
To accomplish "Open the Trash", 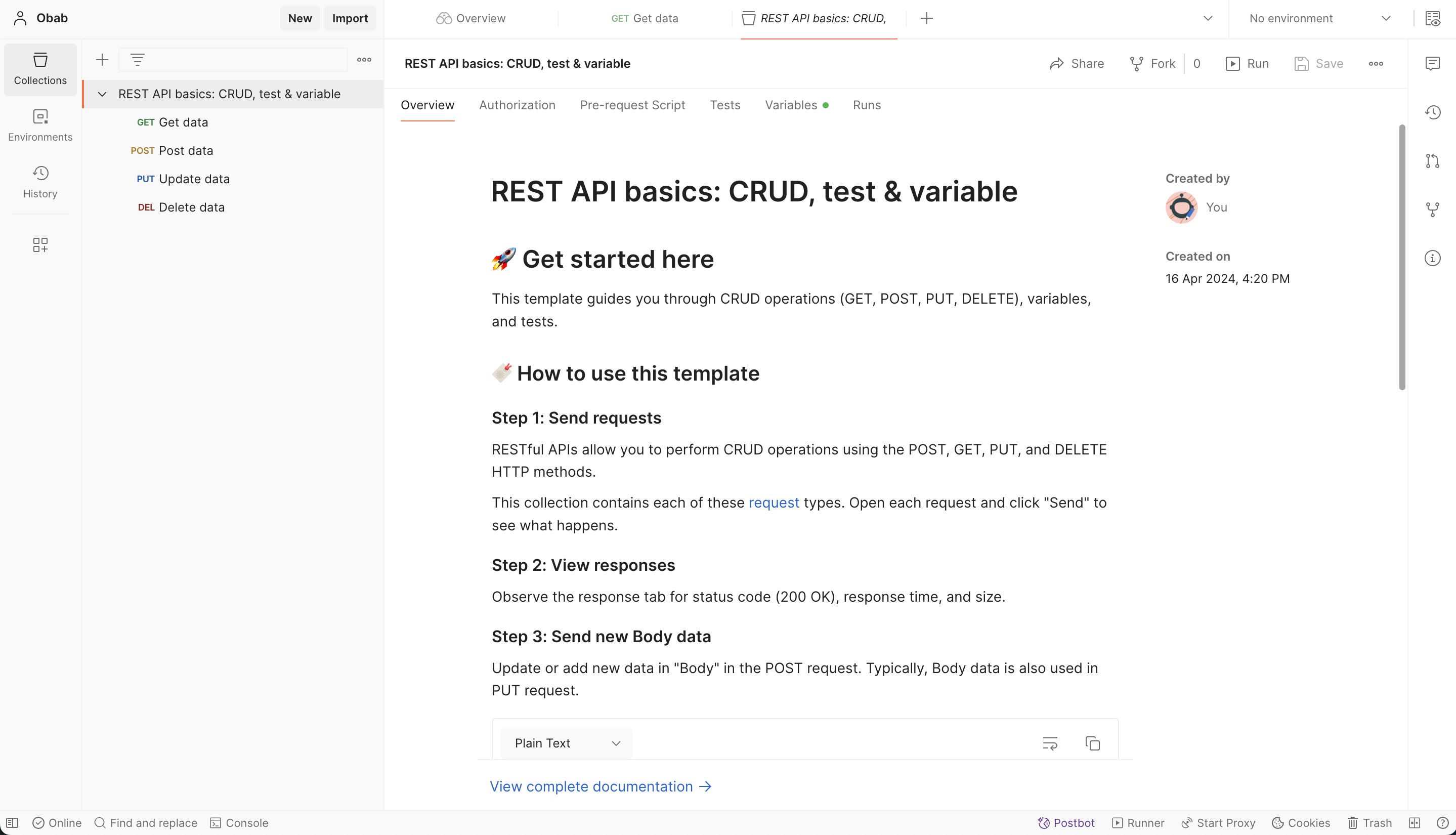I will [x=1369, y=823].
